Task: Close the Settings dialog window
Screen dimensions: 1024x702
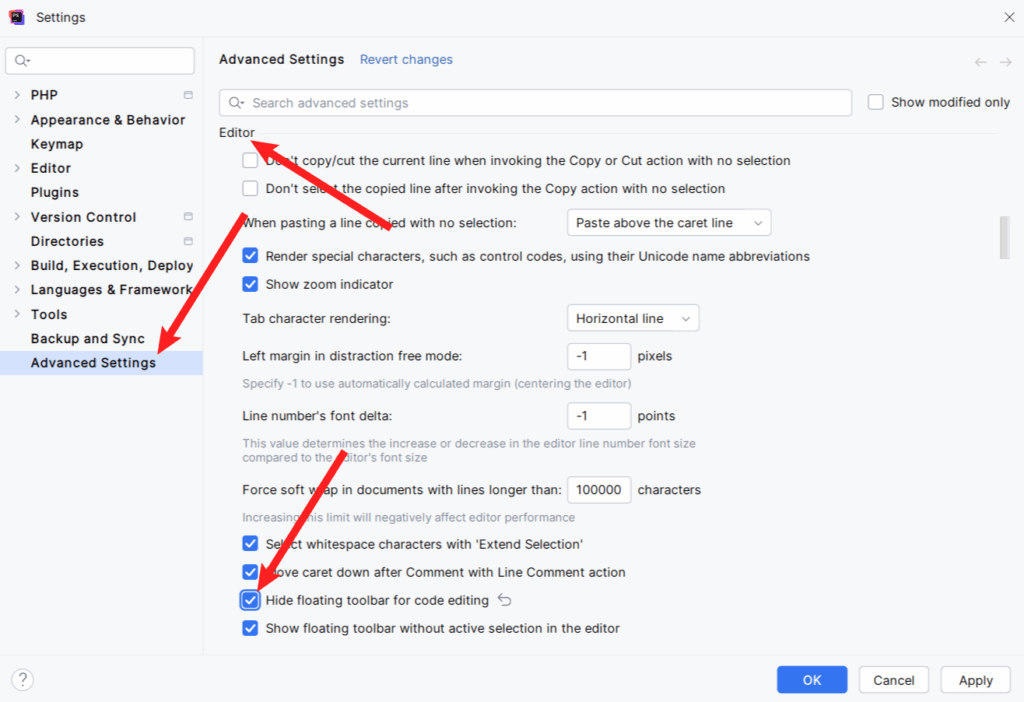Action: click(1009, 17)
